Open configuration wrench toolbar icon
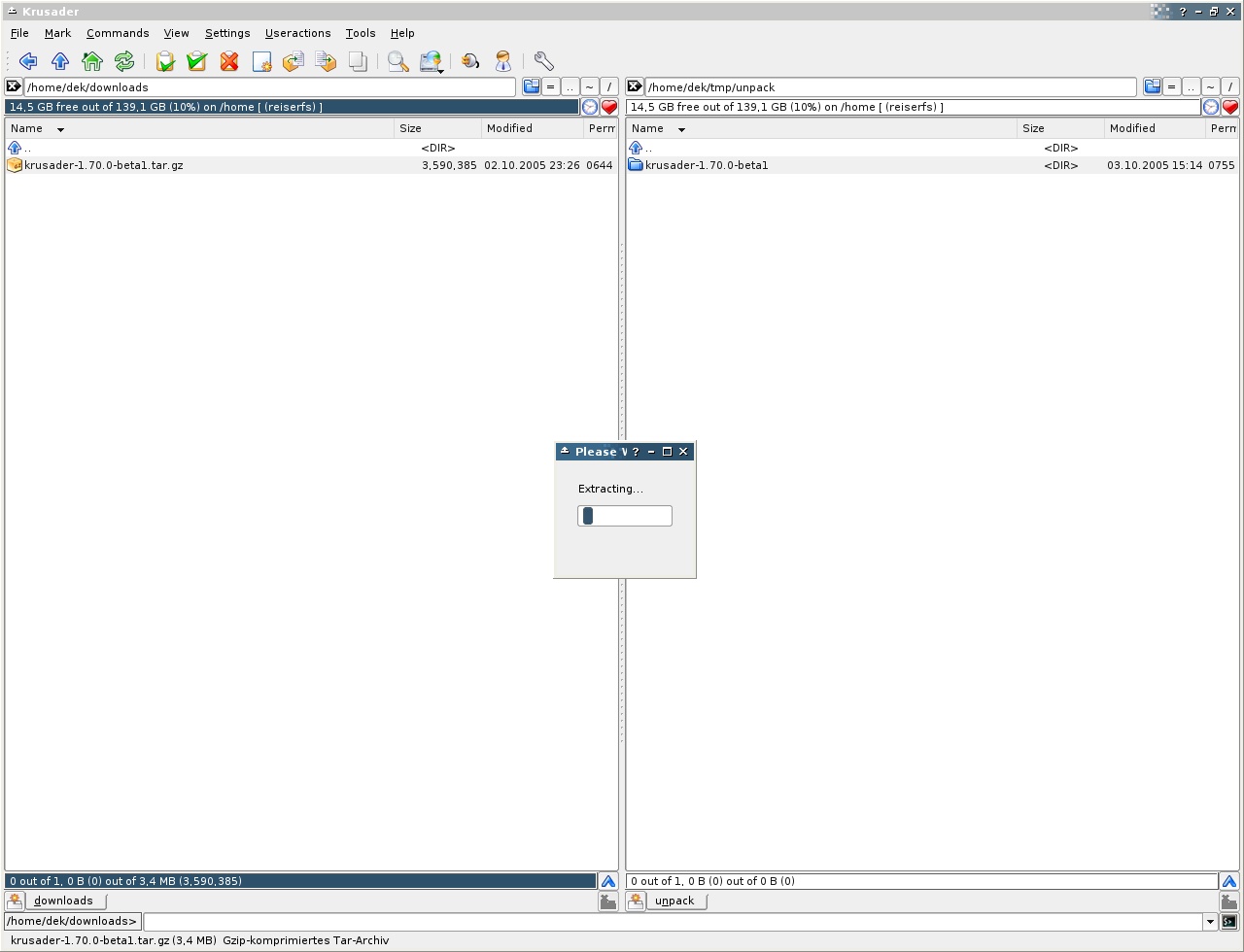This screenshot has height=952, width=1244. coord(543,61)
